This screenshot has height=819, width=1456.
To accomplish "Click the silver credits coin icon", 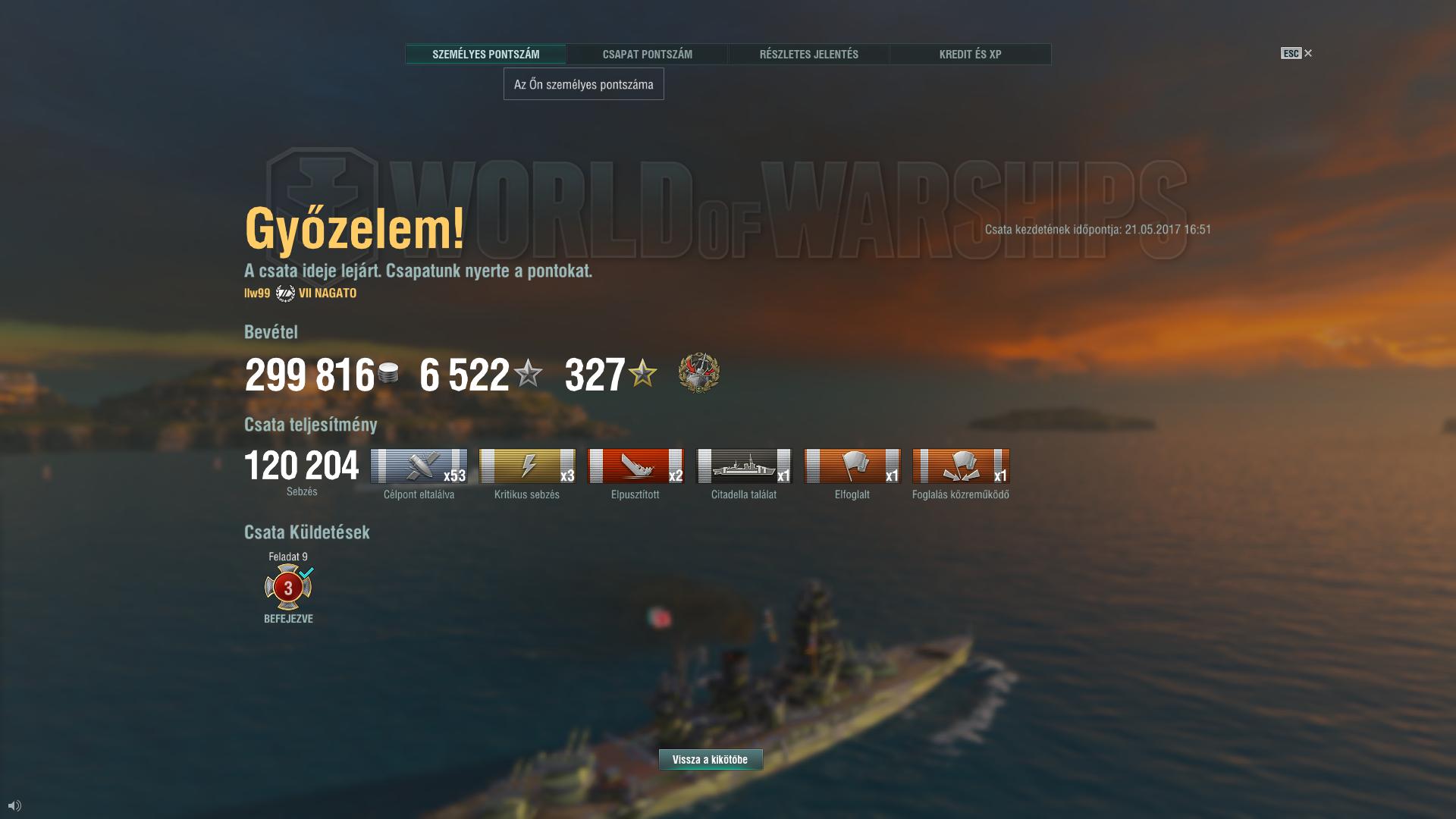I will point(388,373).
